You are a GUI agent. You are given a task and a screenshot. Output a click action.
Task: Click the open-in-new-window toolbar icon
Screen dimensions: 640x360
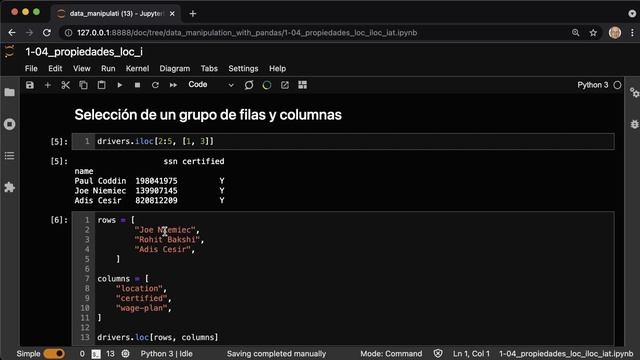click(285, 85)
